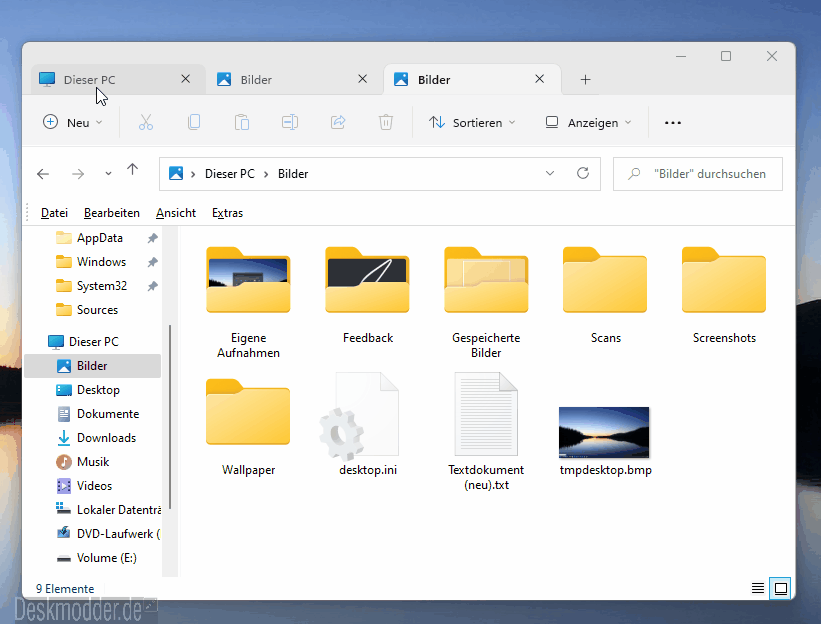The width and height of the screenshot is (821, 624).
Task: Click the Cut scissors icon
Action: pos(146,122)
